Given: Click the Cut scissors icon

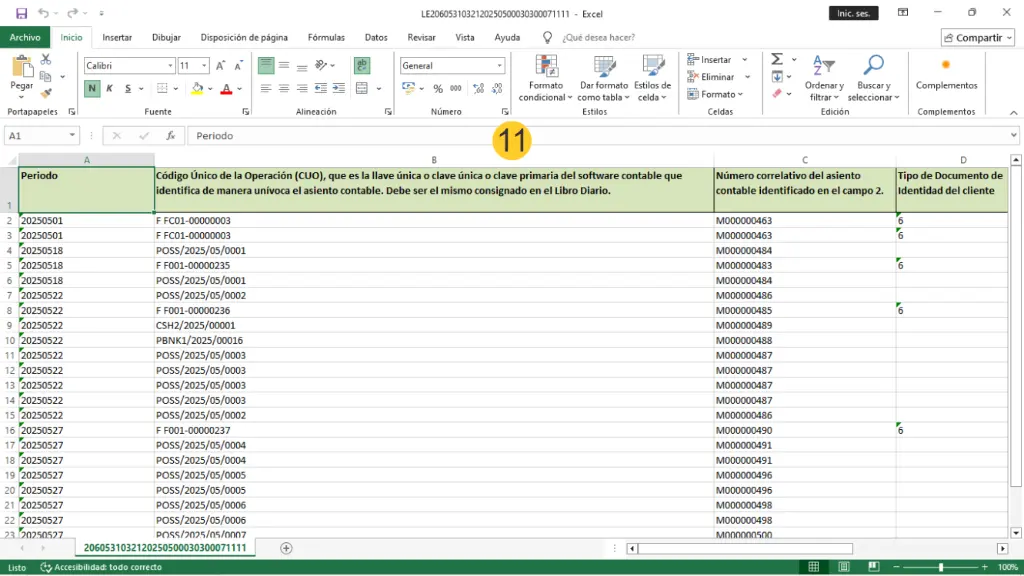Looking at the screenshot, I should tap(46, 60).
